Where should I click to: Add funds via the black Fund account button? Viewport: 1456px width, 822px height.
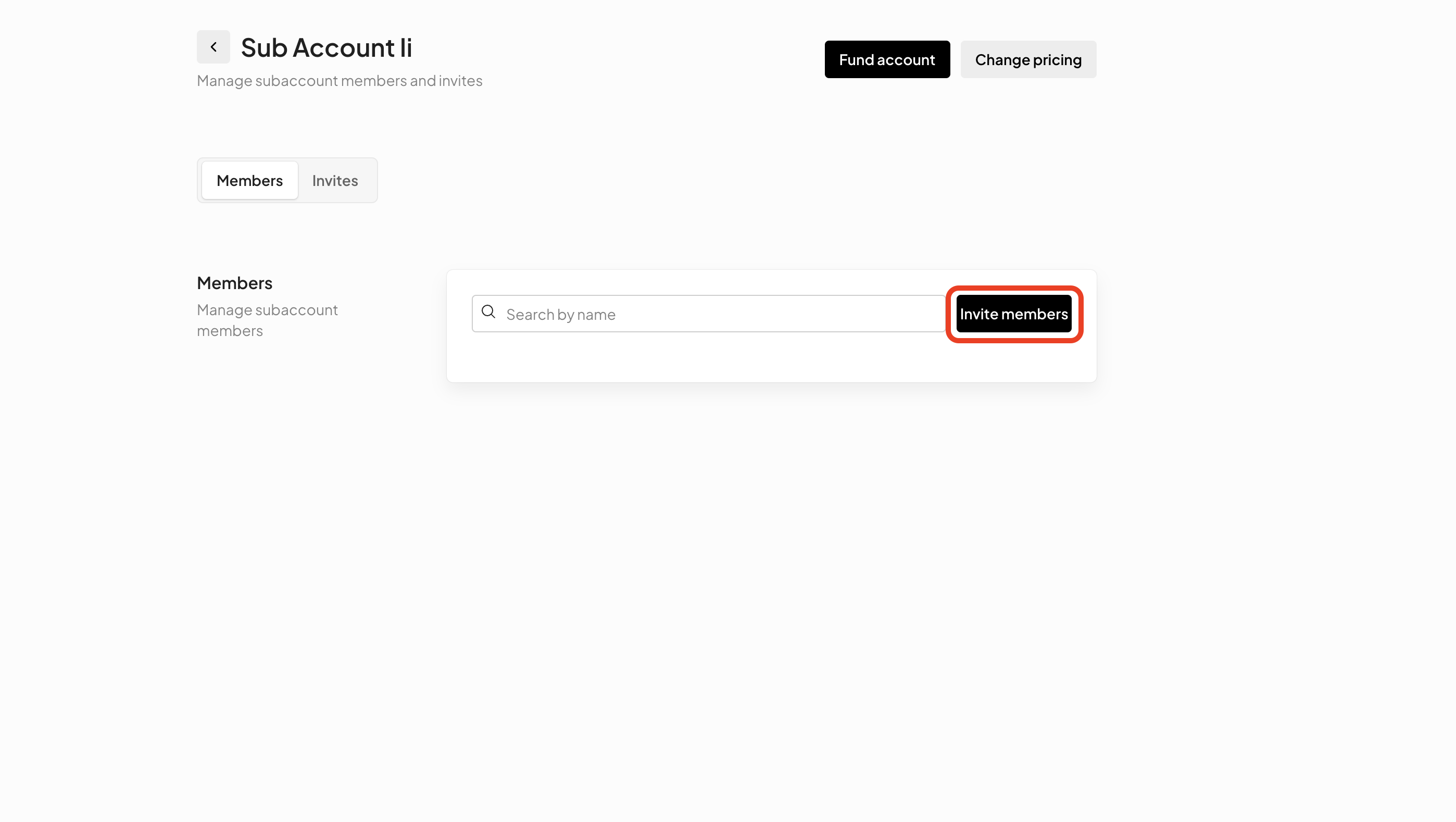coord(887,59)
